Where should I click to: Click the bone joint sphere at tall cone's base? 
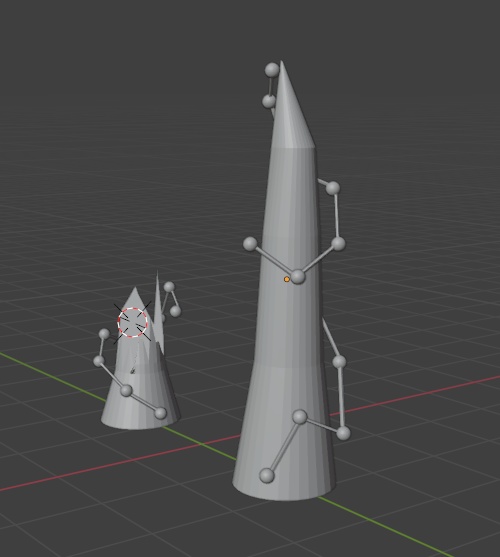(x=267, y=475)
